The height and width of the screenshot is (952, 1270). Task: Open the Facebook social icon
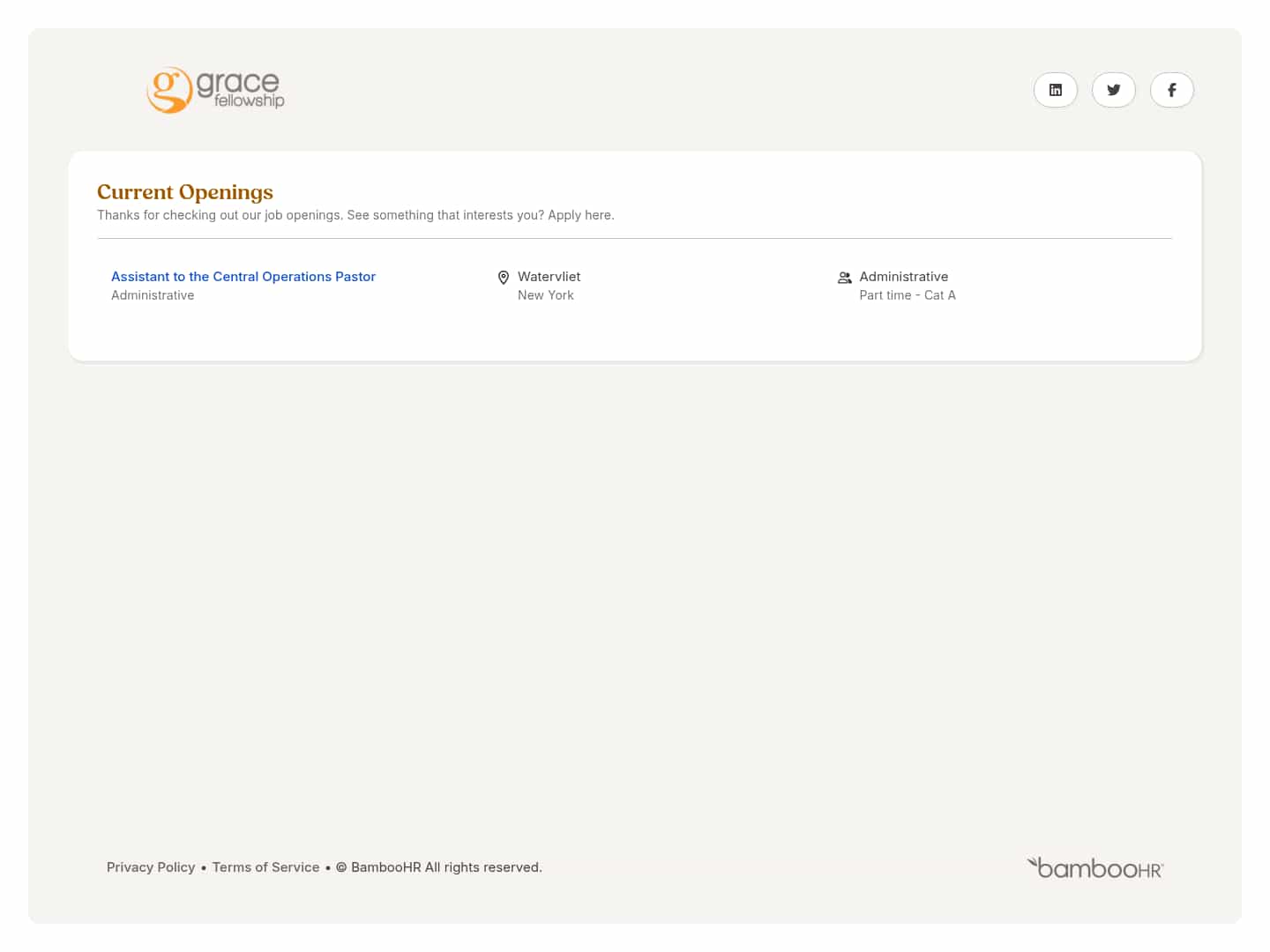[x=1171, y=90]
